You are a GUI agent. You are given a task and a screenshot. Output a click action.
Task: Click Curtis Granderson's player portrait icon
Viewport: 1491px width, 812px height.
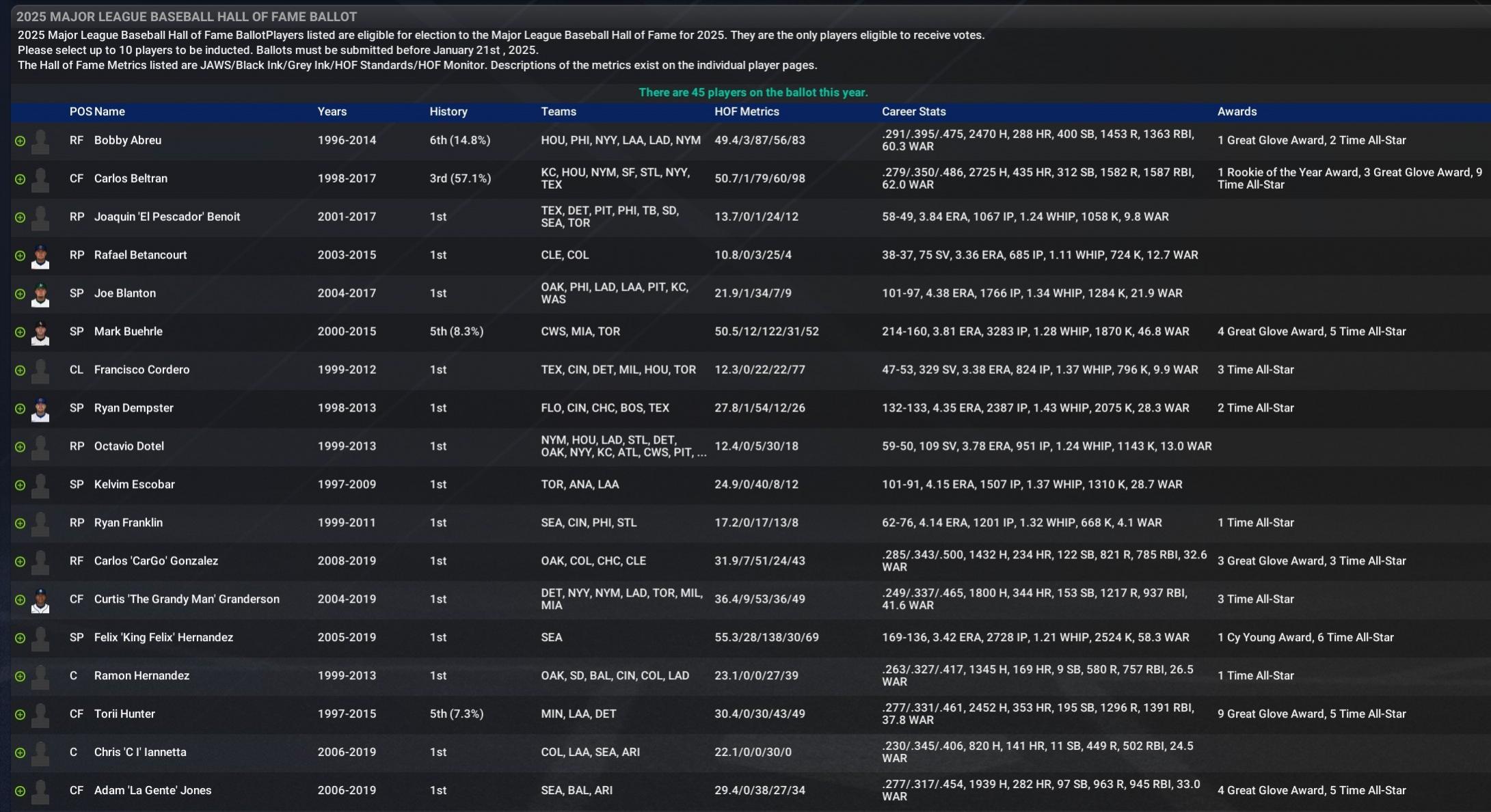coord(40,599)
